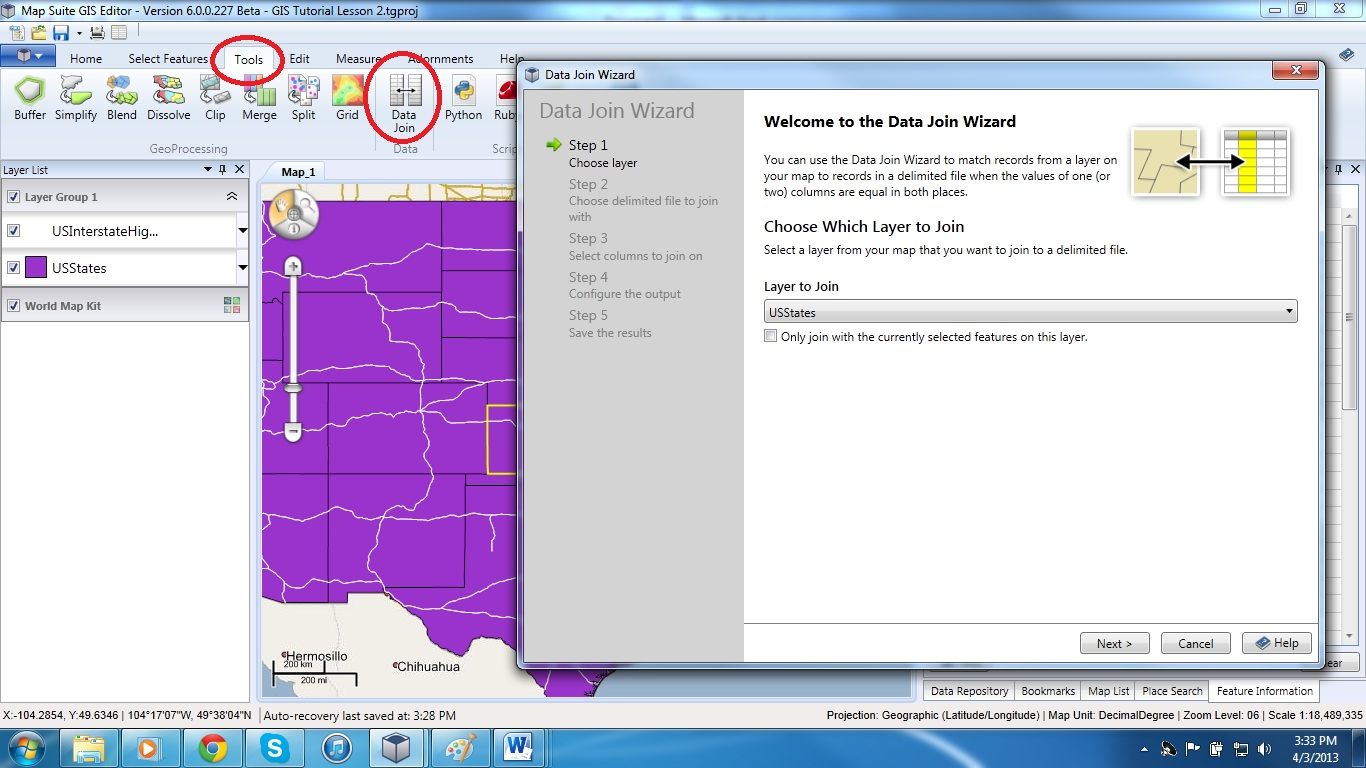Screen dimensions: 1366x768
Task: Open the Dissolve tool
Action: pyautogui.click(x=168, y=98)
